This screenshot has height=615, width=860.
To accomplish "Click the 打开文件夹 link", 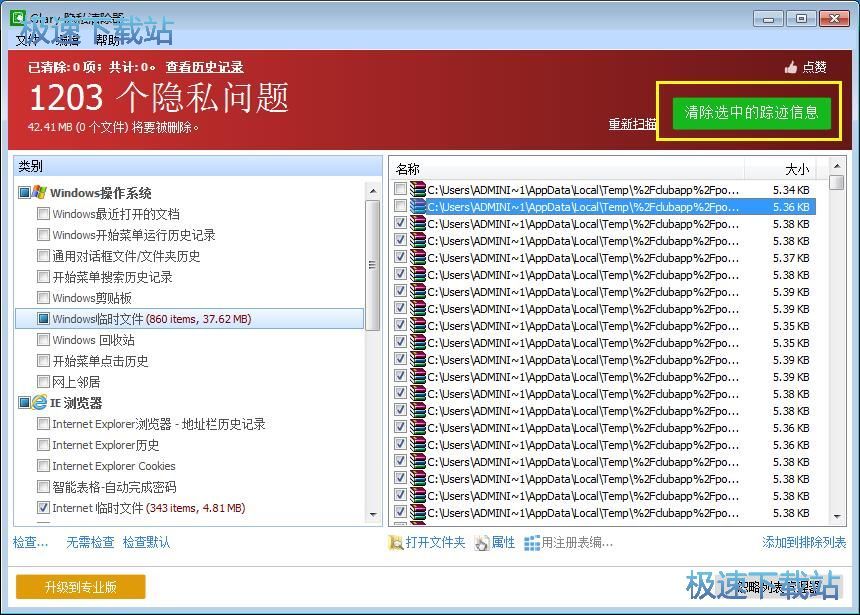I will [x=435, y=543].
